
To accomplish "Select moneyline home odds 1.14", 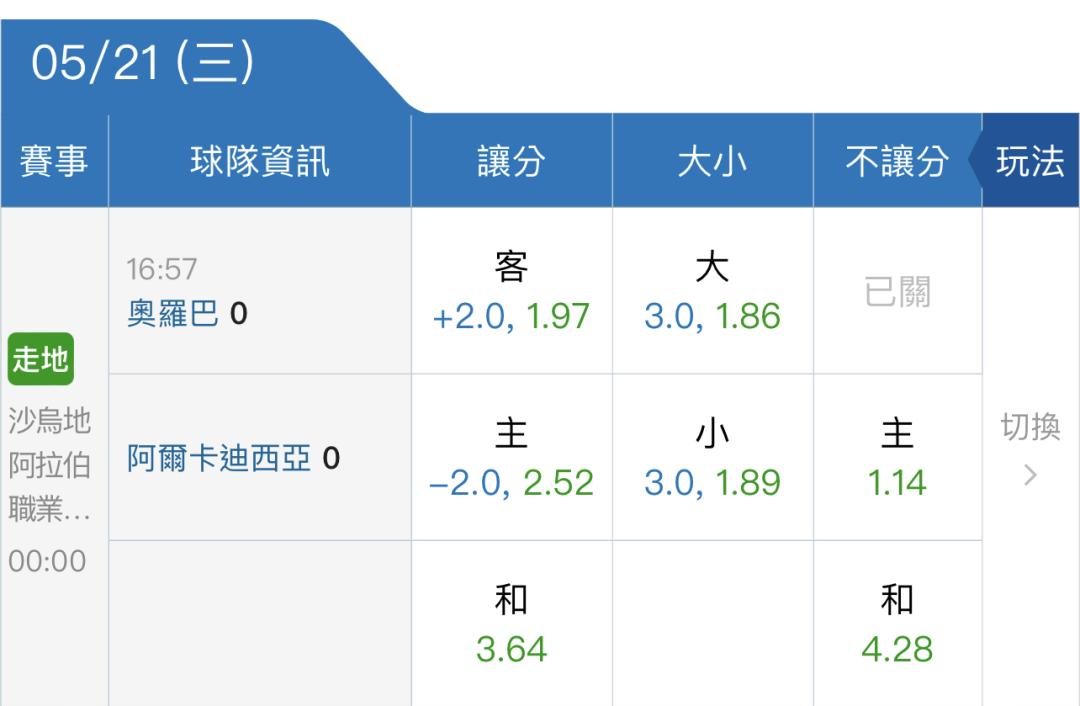I will pyautogui.click(x=897, y=457).
